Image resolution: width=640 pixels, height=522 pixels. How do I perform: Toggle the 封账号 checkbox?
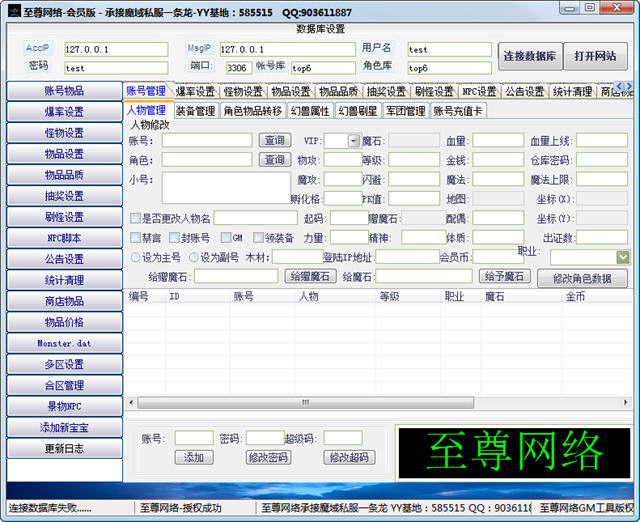(174, 238)
